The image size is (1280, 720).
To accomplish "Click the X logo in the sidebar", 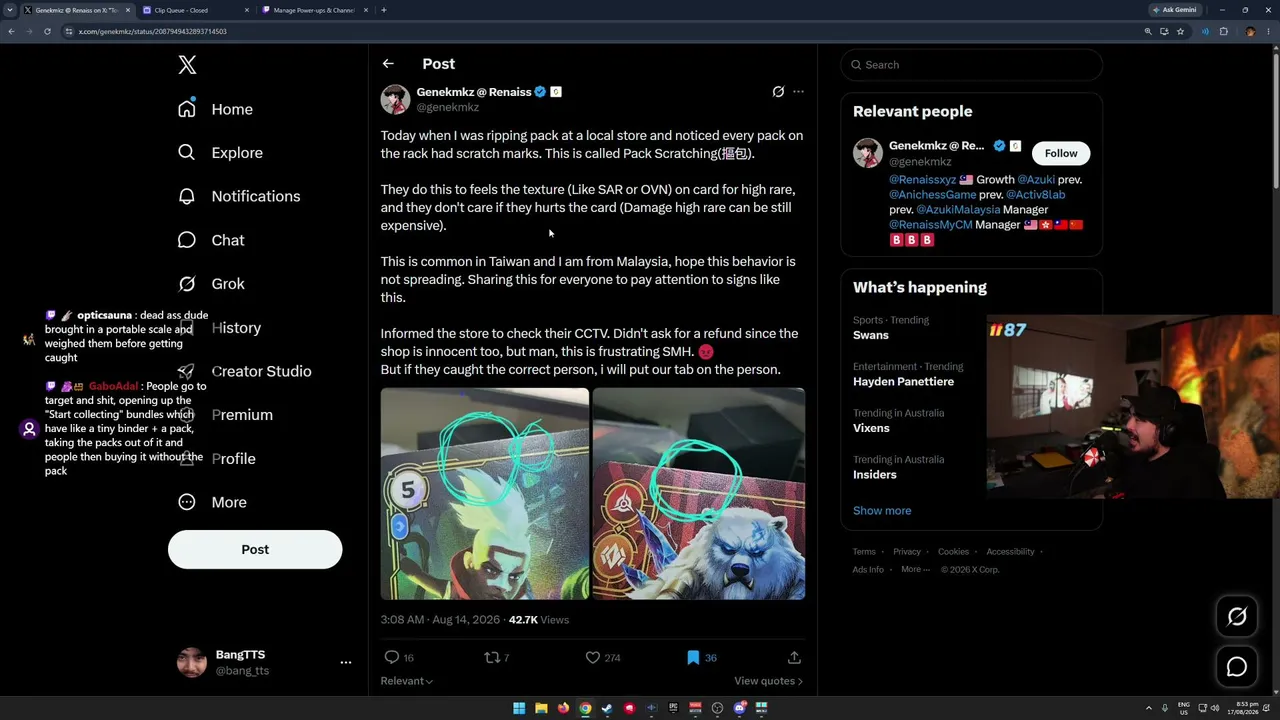I will (187, 65).
